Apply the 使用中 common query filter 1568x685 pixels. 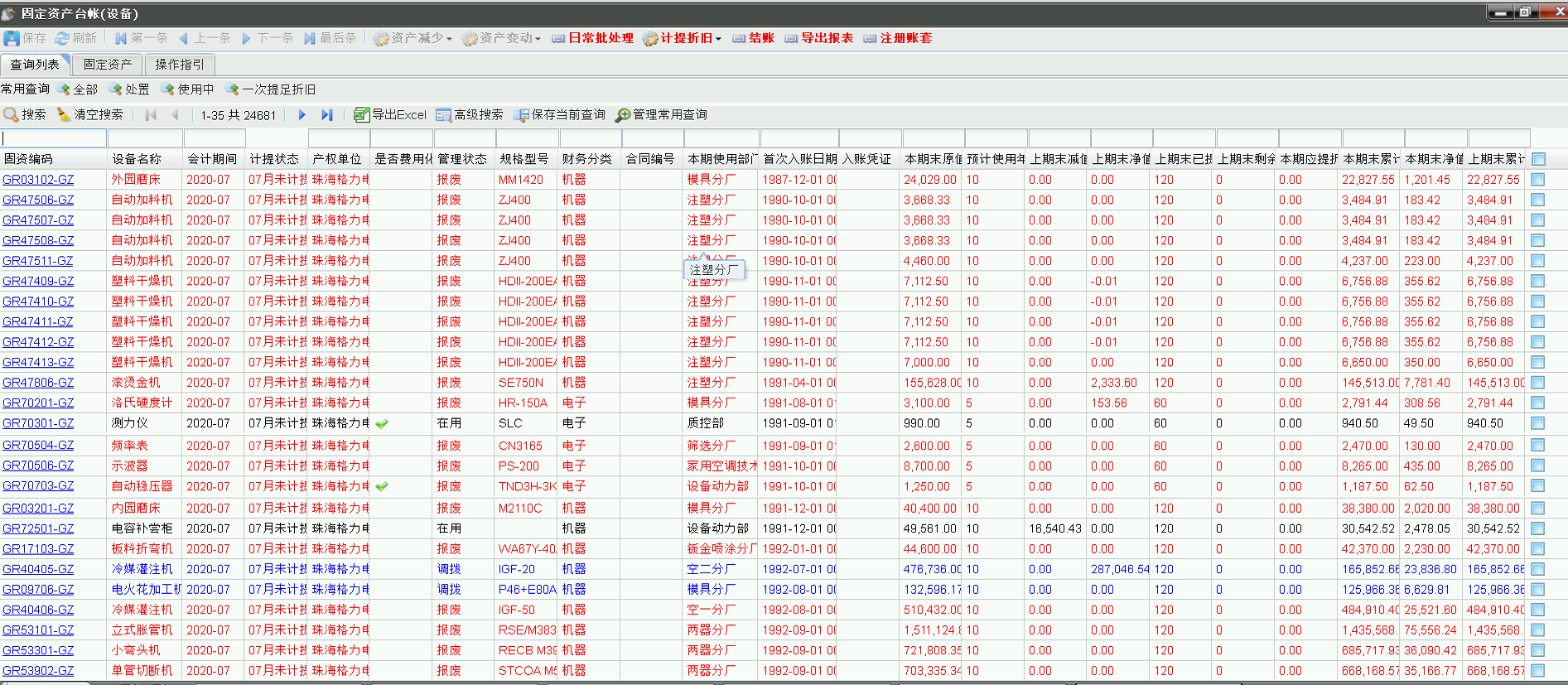click(x=188, y=89)
